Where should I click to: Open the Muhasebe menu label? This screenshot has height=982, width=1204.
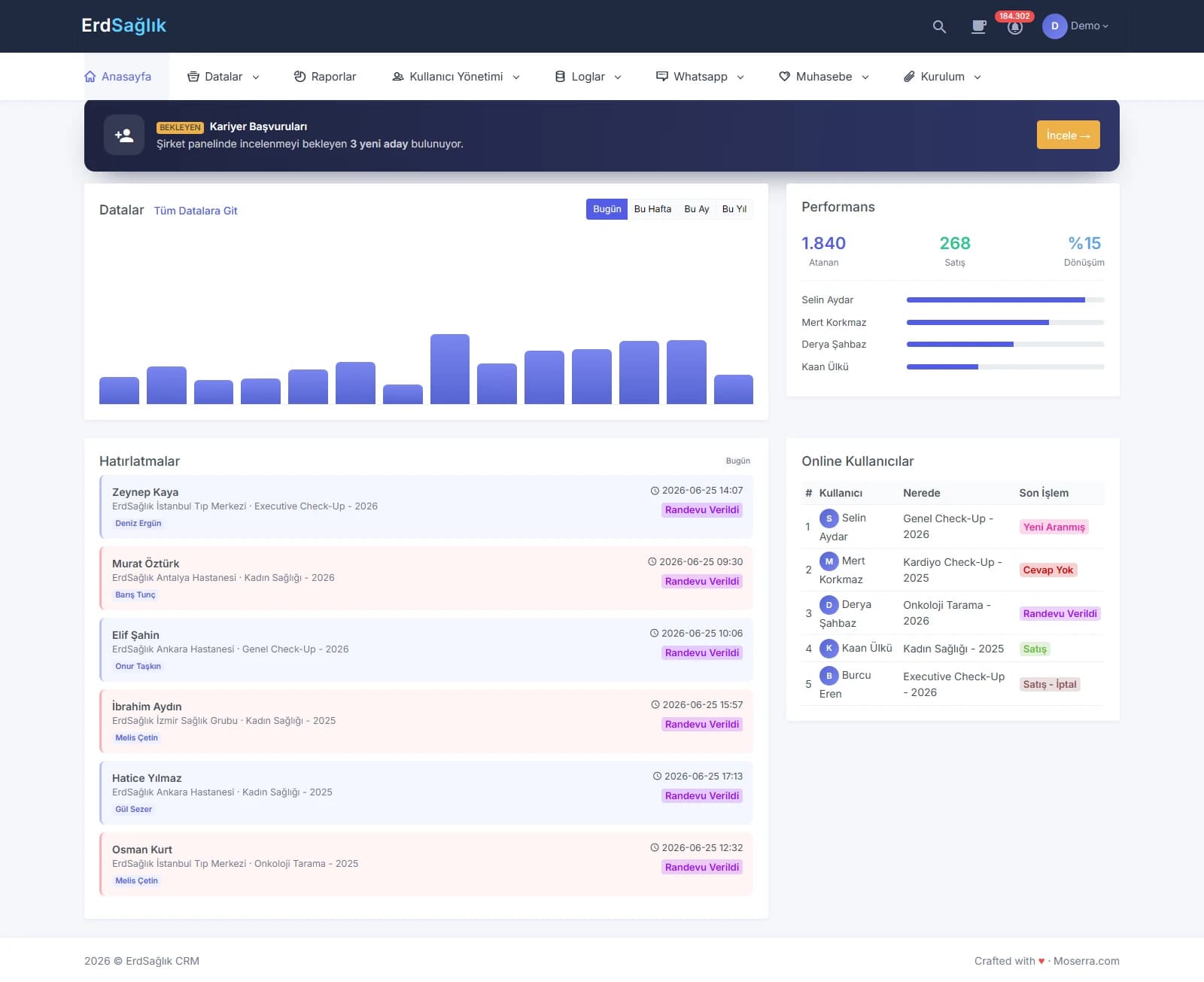point(824,77)
